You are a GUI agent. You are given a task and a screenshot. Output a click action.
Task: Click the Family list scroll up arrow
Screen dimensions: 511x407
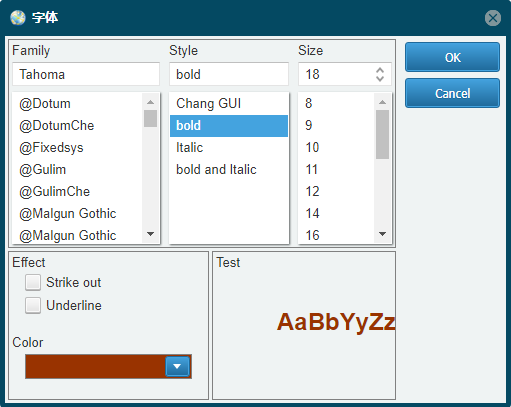(x=150, y=102)
